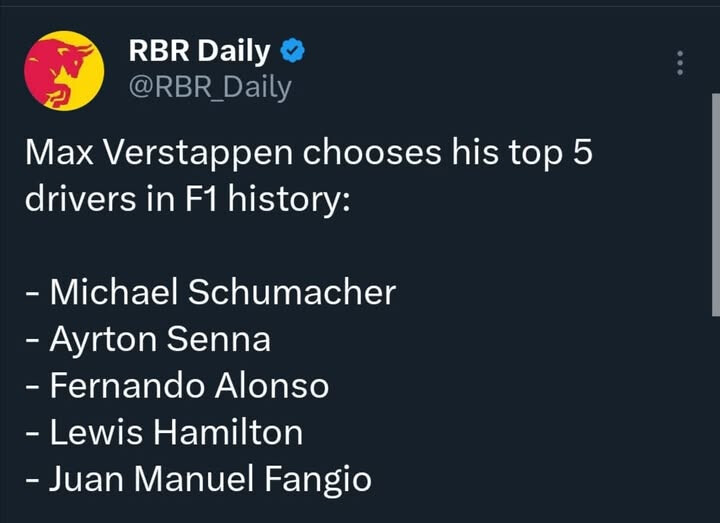
Task: Click the blue verified checkmark badge
Action: point(293,50)
